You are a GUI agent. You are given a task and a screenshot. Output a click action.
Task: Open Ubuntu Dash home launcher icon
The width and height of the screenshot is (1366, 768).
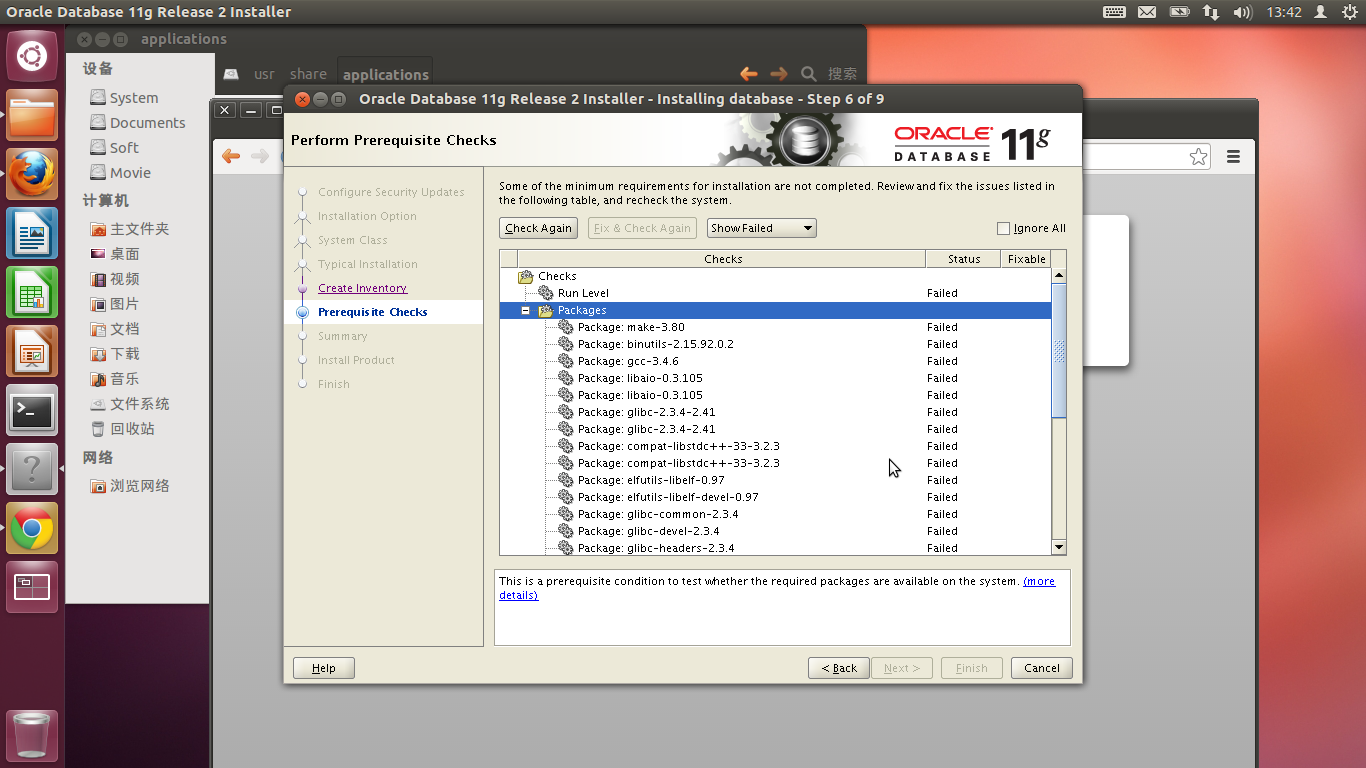[x=32, y=56]
